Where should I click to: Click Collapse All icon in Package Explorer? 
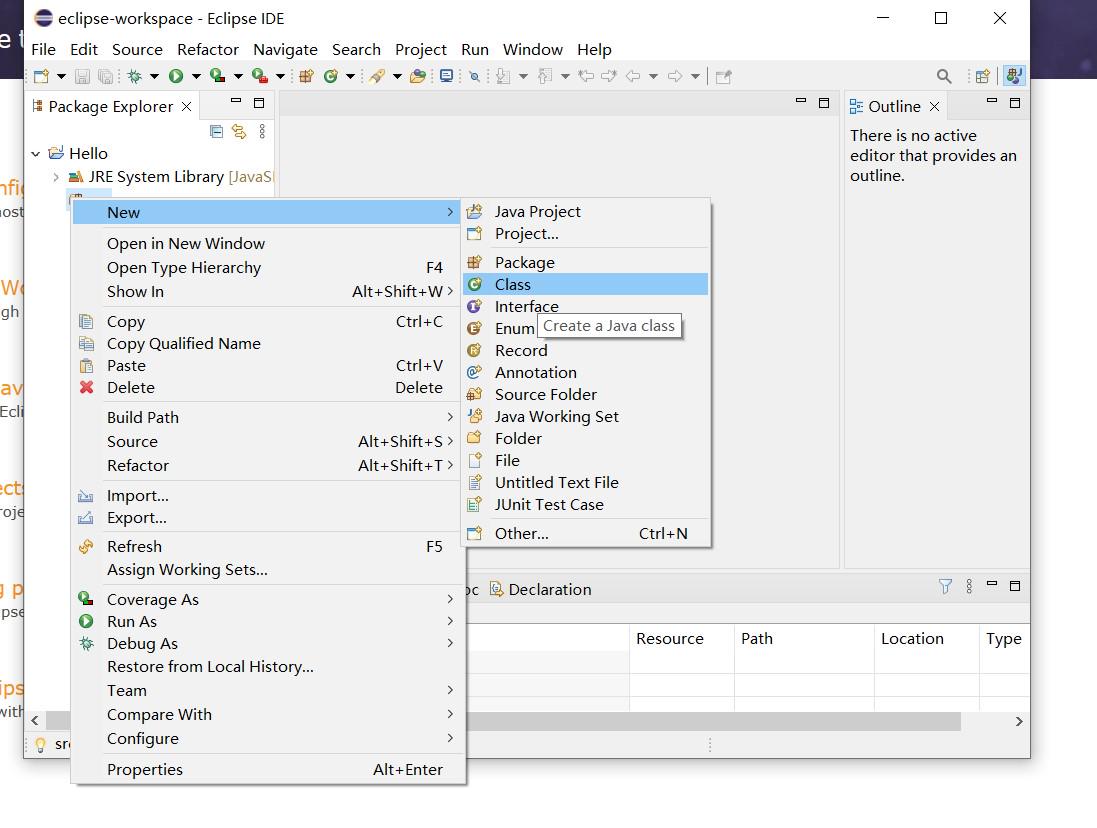pyautogui.click(x=216, y=131)
